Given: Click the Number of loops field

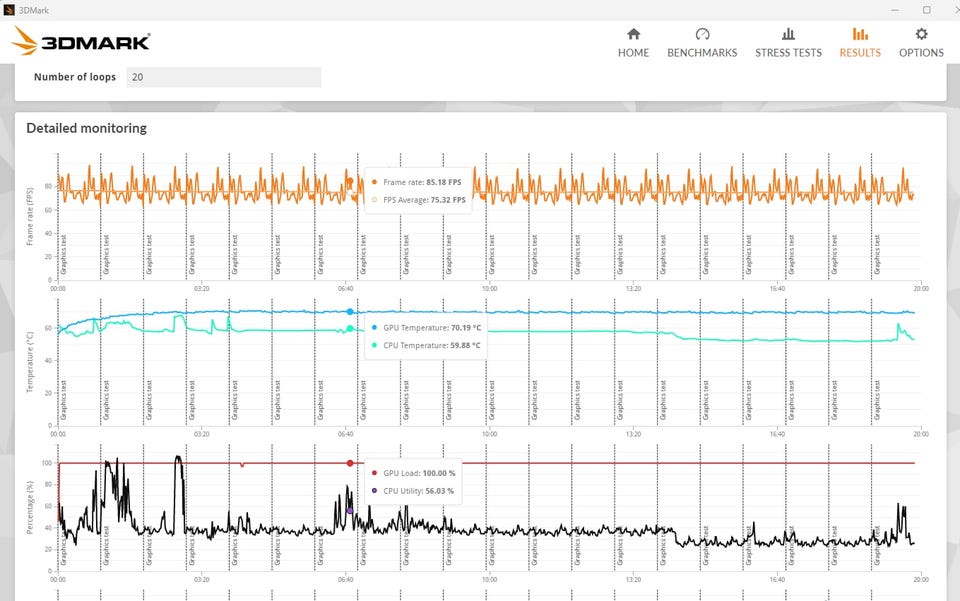Looking at the screenshot, I should (223, 77).
